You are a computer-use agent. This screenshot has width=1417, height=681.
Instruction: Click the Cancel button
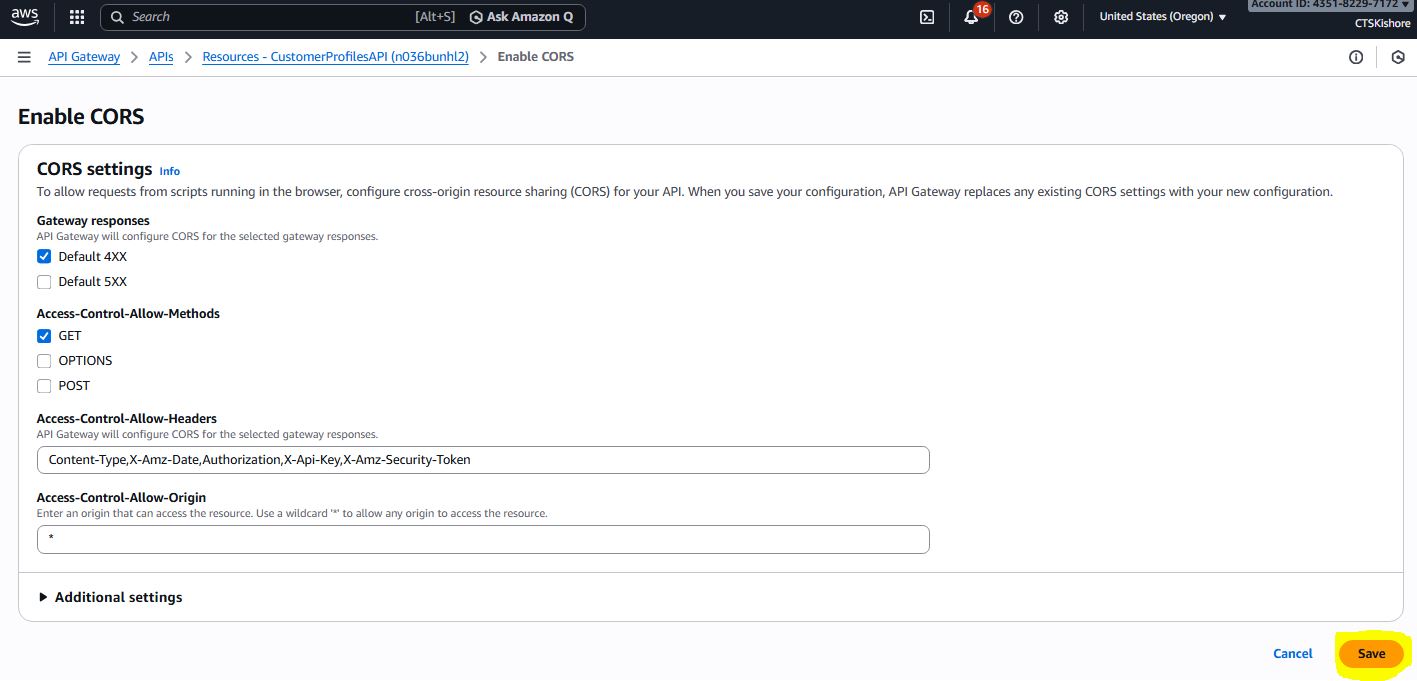click(x=1292, y=654)
